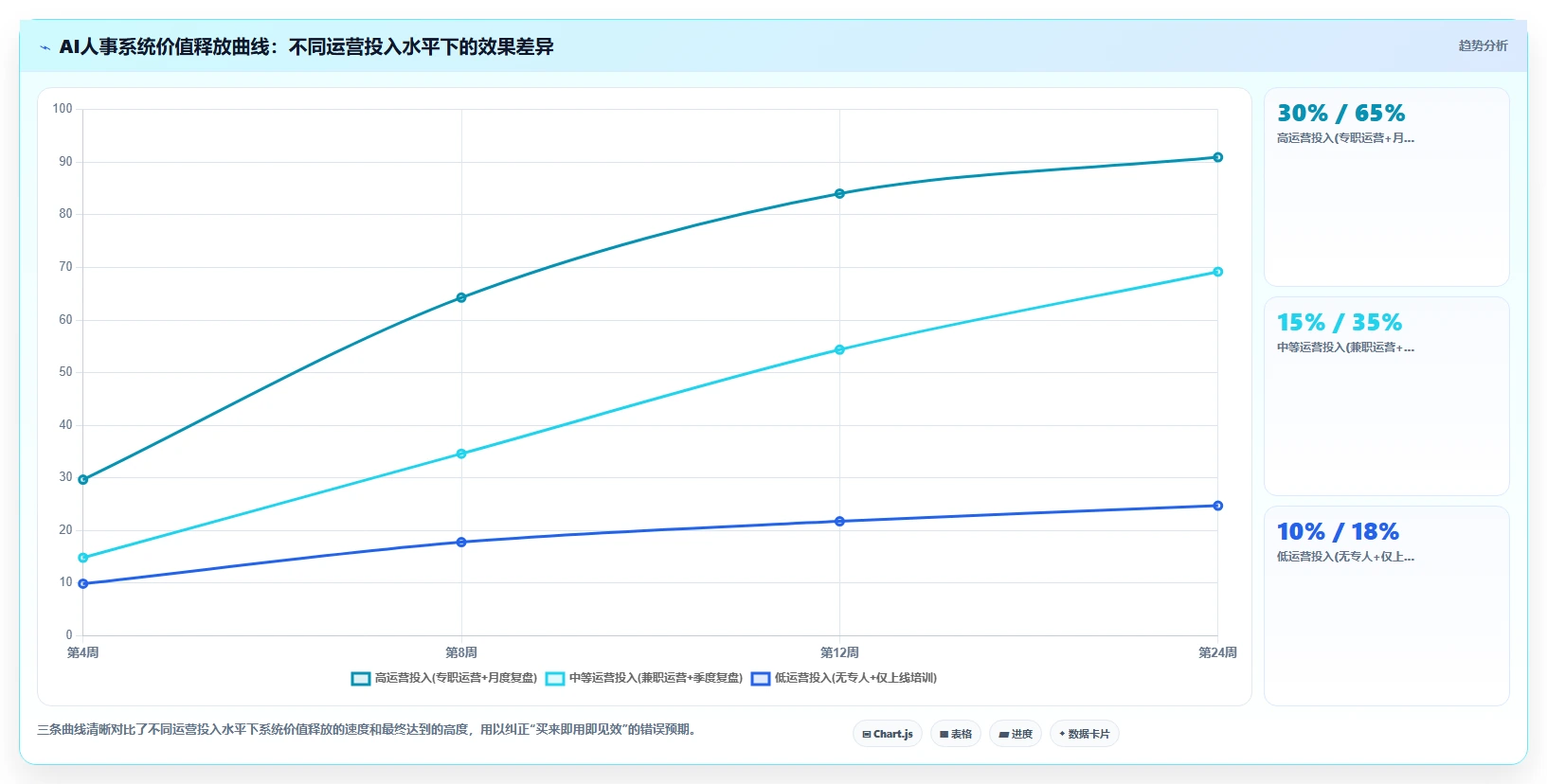Click the 50 y-axis label
This screenshot has height=784, width=1547.
65,372
